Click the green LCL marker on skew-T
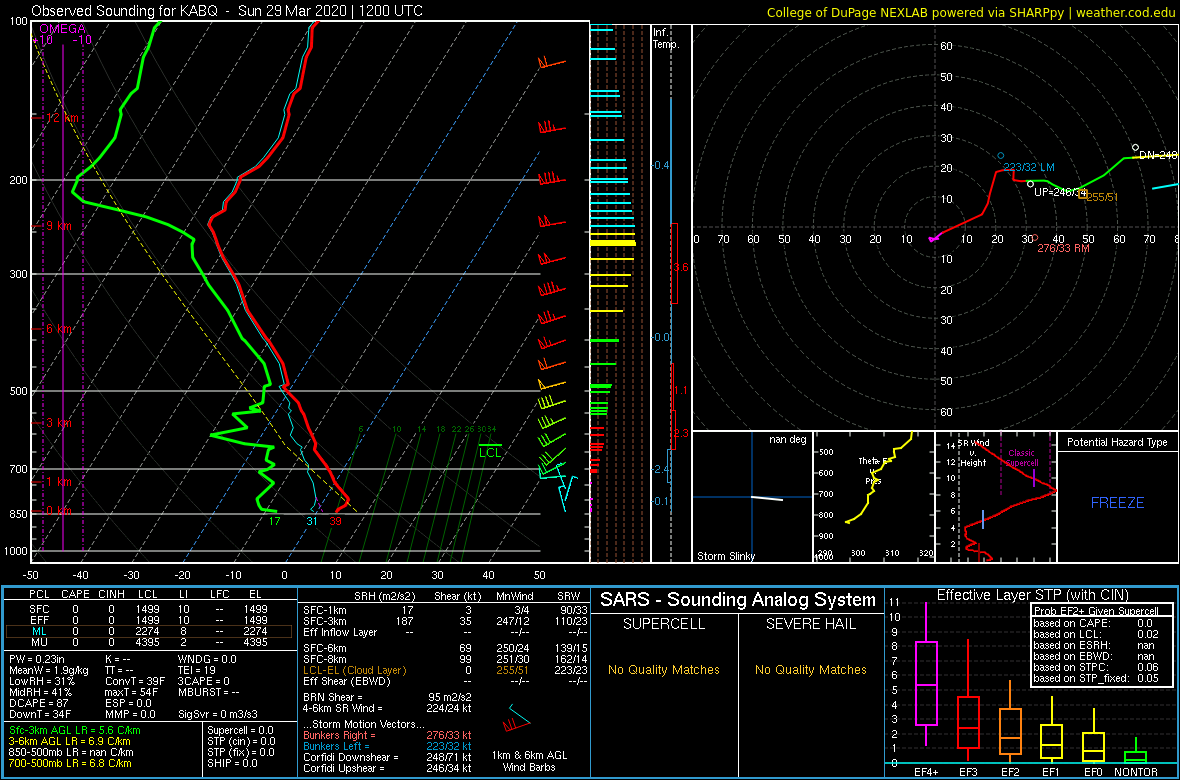 [490, 452]
